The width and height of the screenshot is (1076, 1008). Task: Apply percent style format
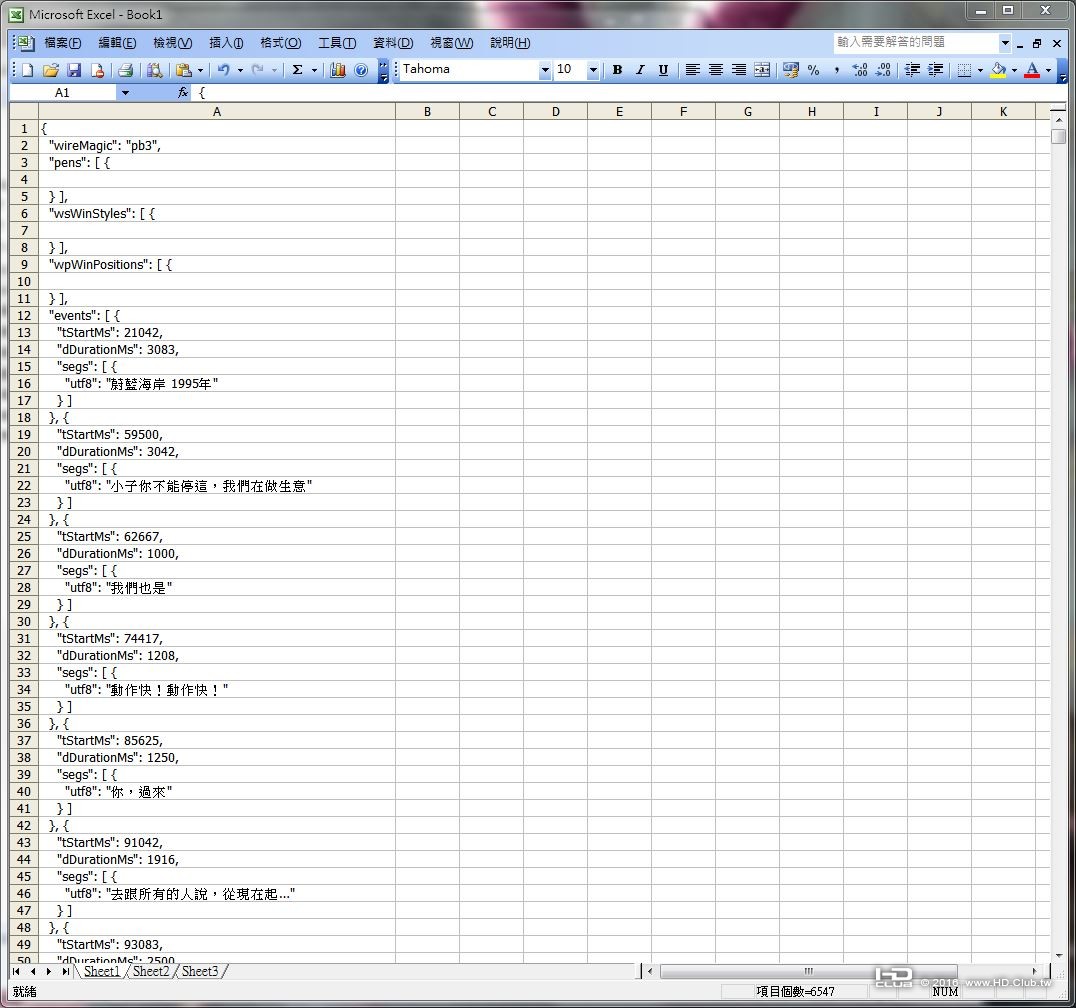tap(814, 70)
